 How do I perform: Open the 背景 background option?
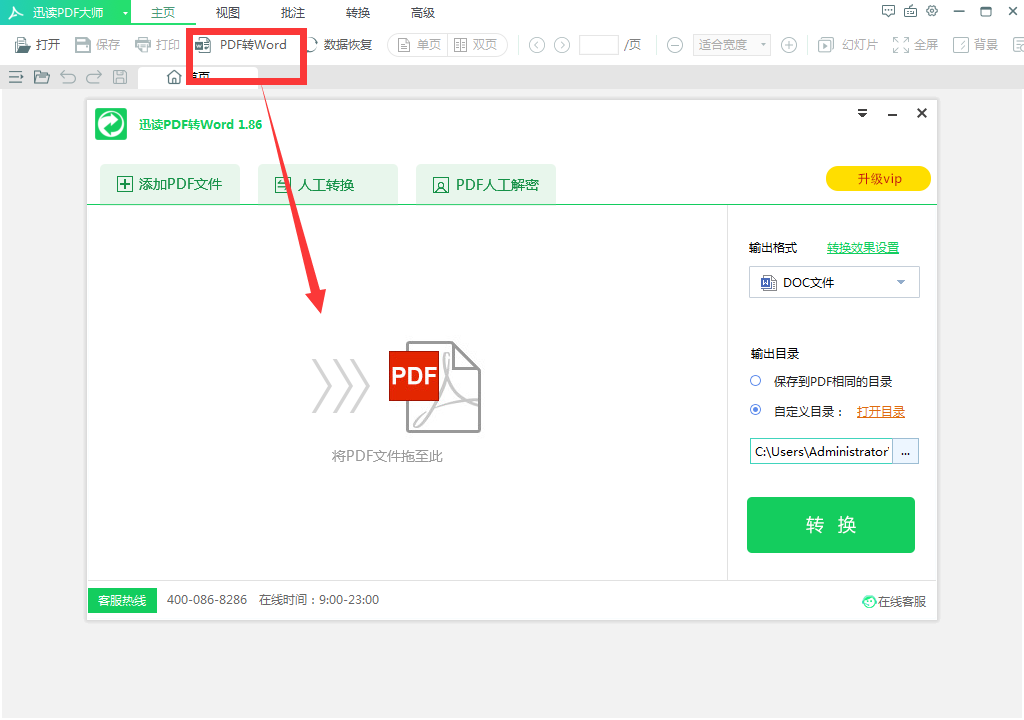pyautogui.click(x=975, y=44)
